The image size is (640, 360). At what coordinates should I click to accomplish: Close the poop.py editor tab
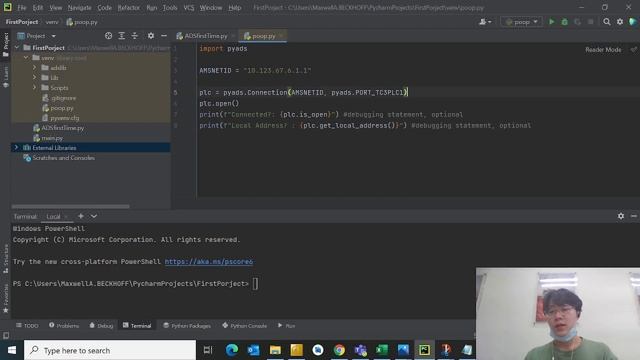pyautogui.click(x=281, y=36)
